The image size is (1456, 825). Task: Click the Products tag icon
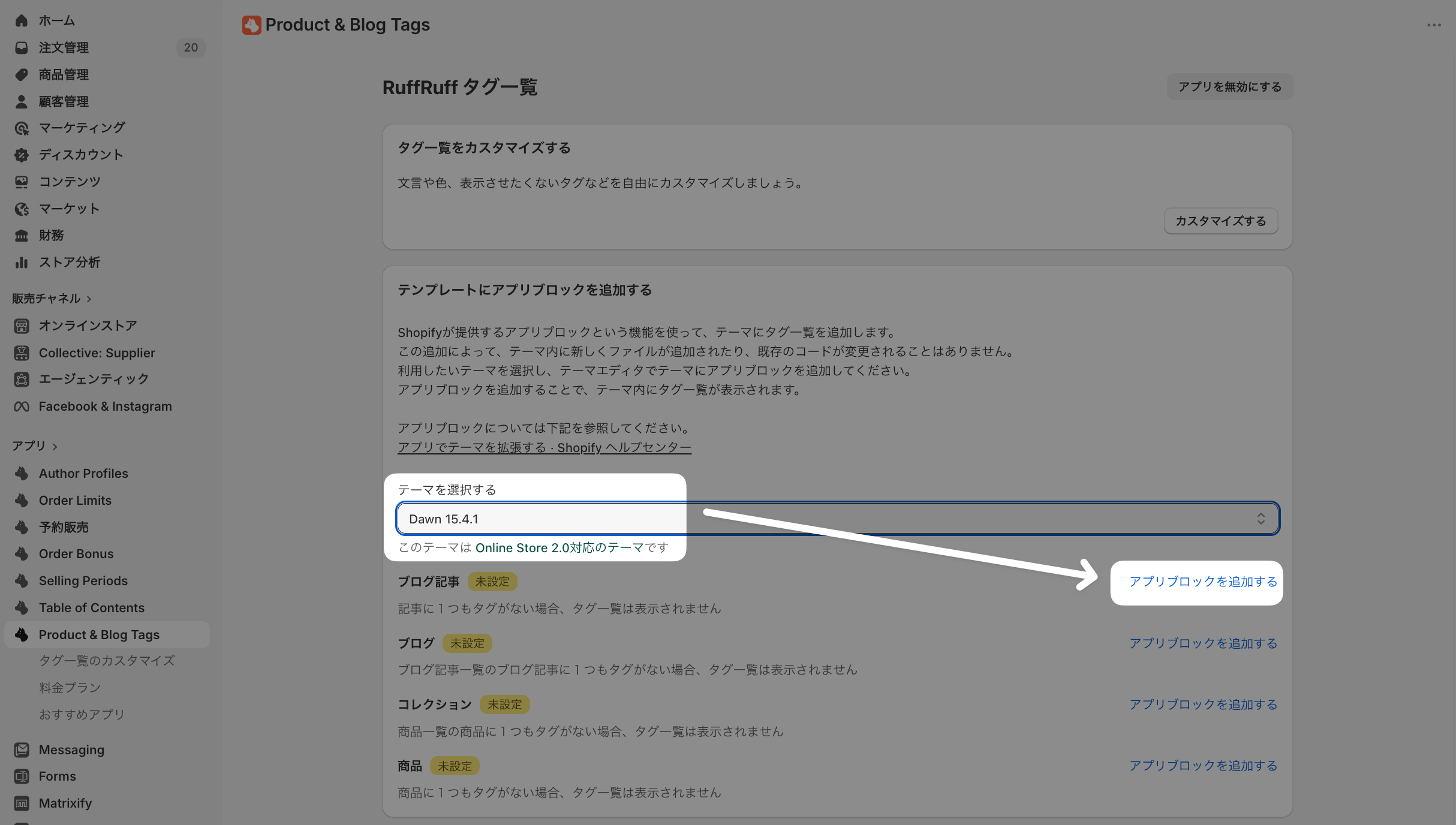click(22, 74)
